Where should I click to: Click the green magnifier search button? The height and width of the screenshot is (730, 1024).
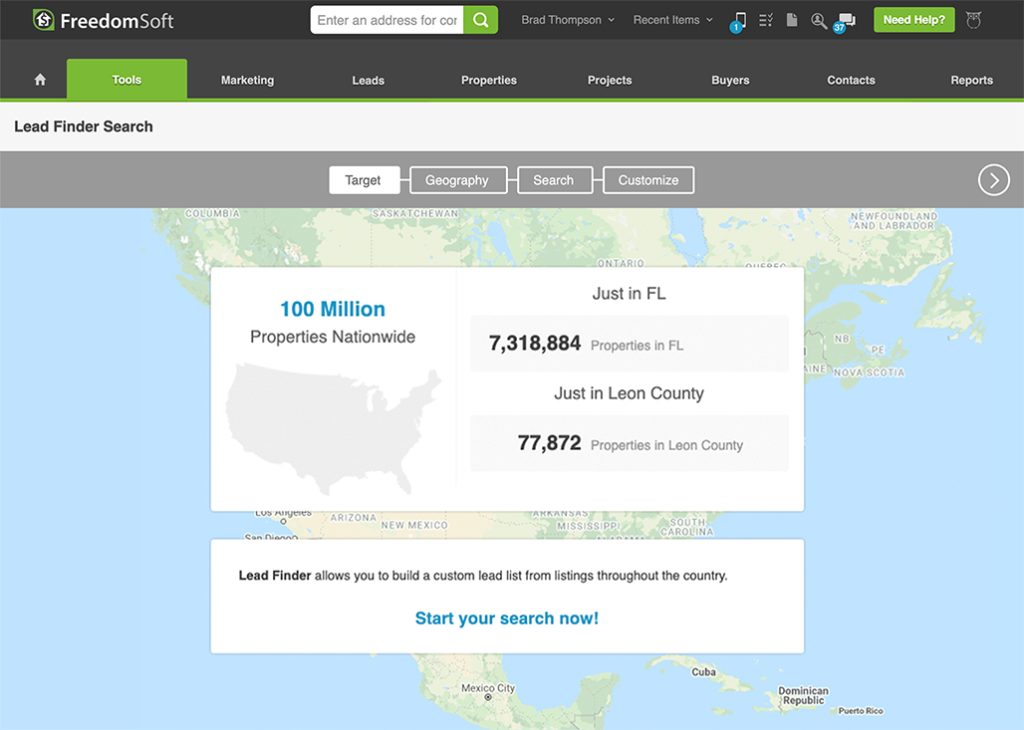pos(480,20)
